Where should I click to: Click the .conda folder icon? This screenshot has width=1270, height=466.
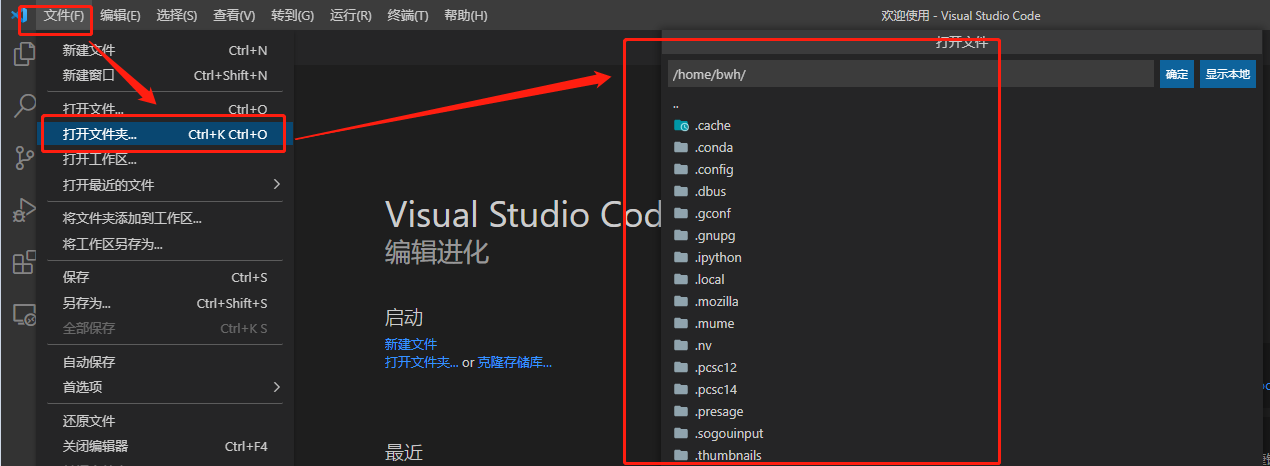point(682,148)
